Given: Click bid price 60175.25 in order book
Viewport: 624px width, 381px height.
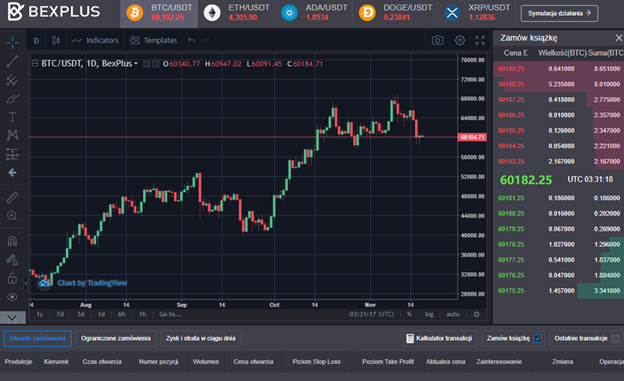Looking at the screenshot, I should (x=511, y=291).
